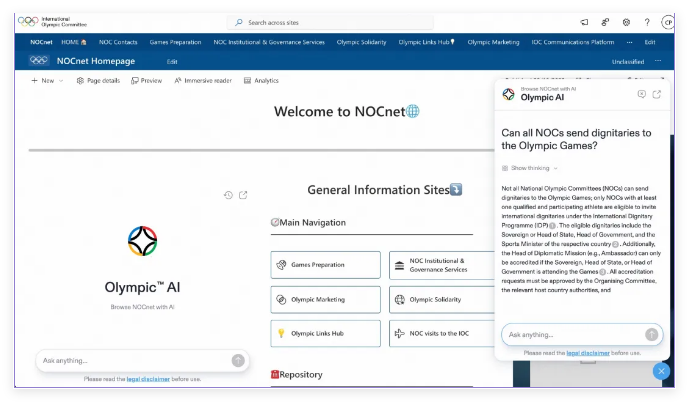Click the Olympic rings logo beside NOCnet Homepage
The image size is (689, 402).
39,61
